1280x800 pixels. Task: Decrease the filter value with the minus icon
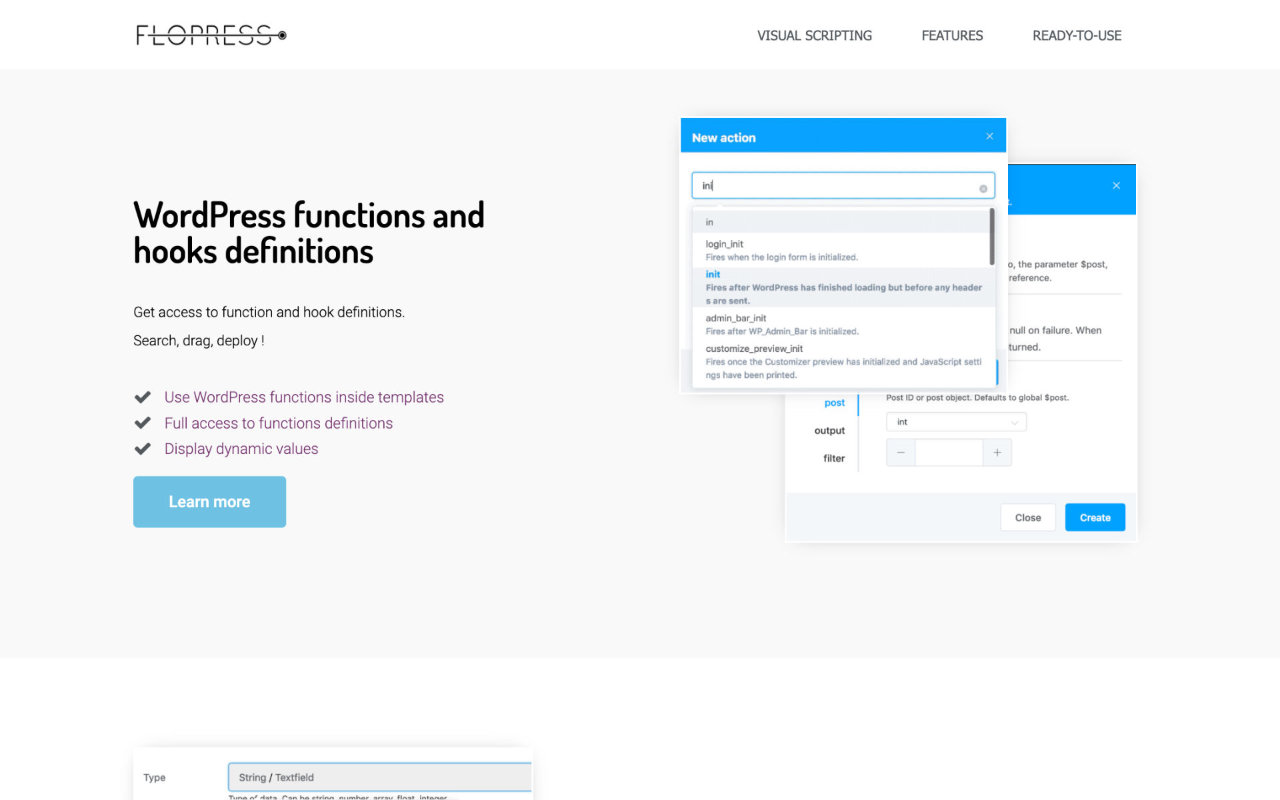[x=900, y=452]
